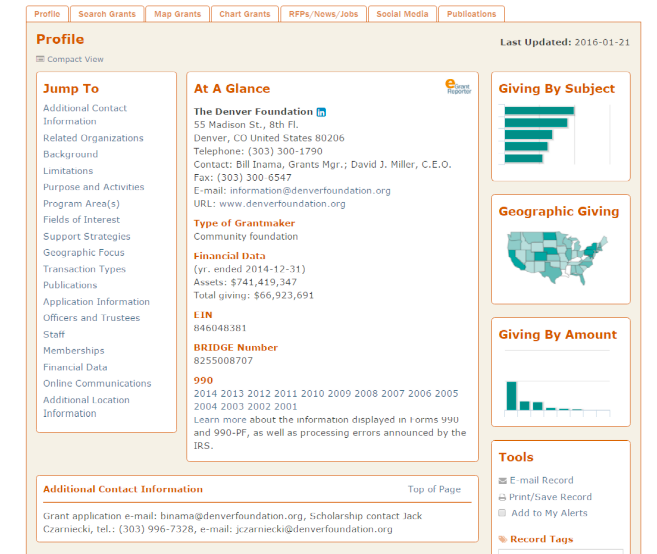Open the LinkedIn icon beside The Denver Foundation
Image resolution: width=657 pixels, height=554 pixels.
(321, 112)
